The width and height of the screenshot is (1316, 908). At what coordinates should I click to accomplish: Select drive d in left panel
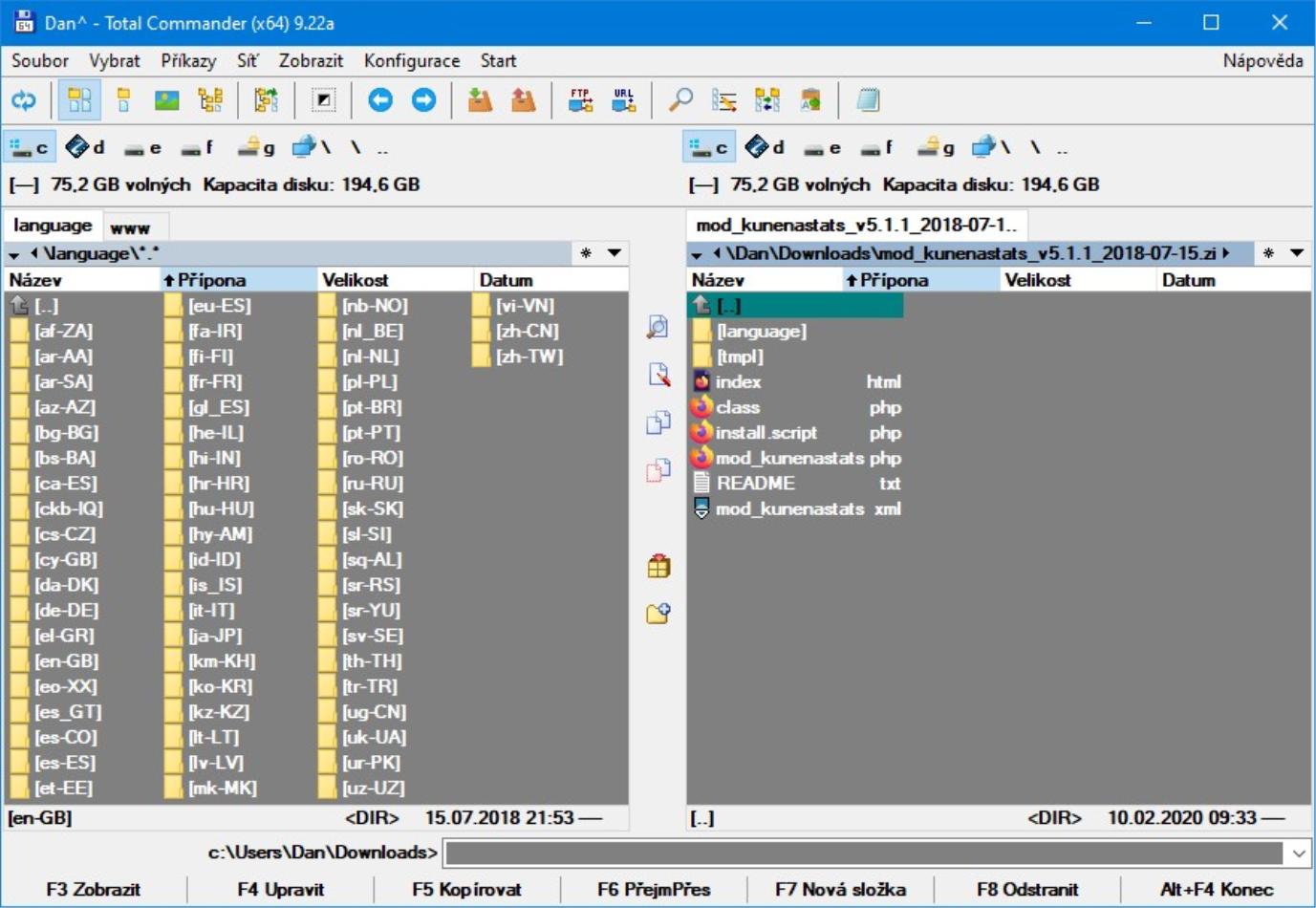(86, 147)
